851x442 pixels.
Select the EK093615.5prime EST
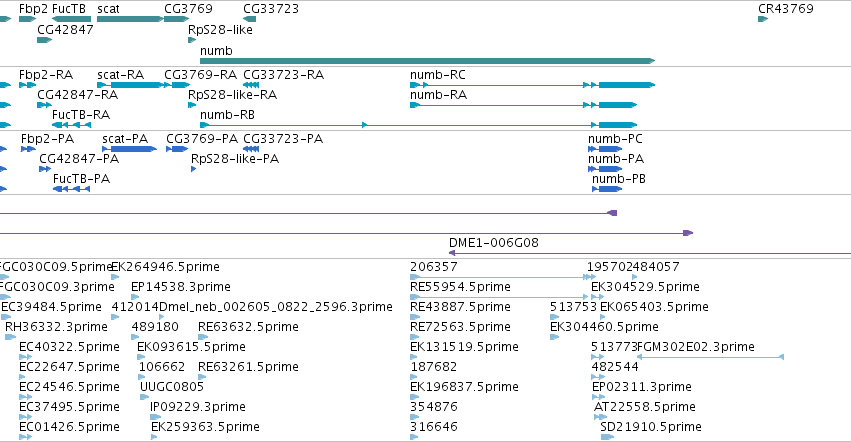[141, 357]
